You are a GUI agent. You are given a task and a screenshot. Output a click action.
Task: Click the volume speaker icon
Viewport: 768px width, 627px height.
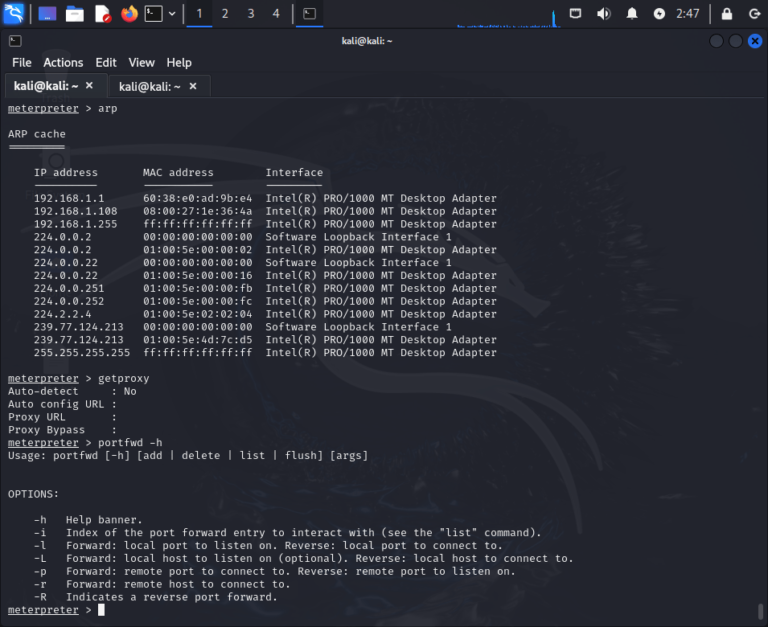click(x=603, y=14)
